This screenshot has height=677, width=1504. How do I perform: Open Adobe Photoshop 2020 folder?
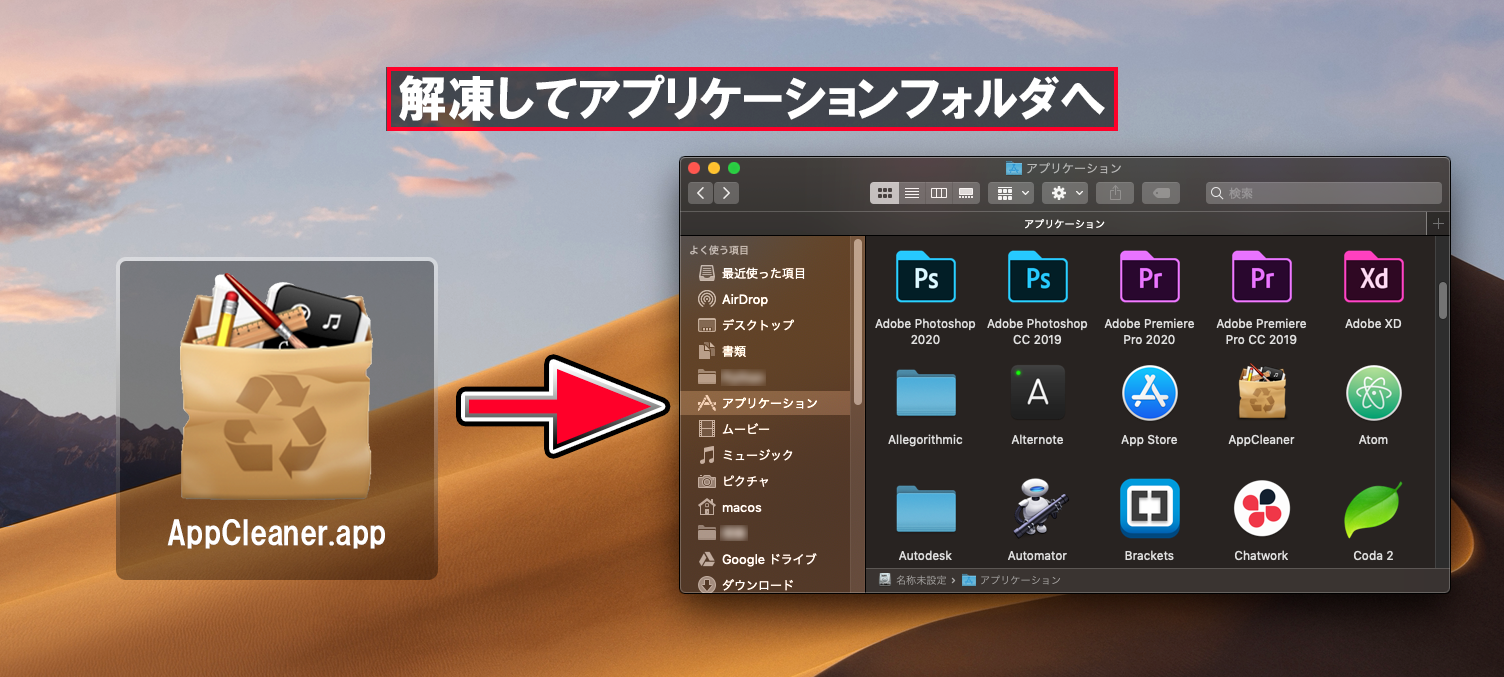pyautogui.click(x=925, y=277)
